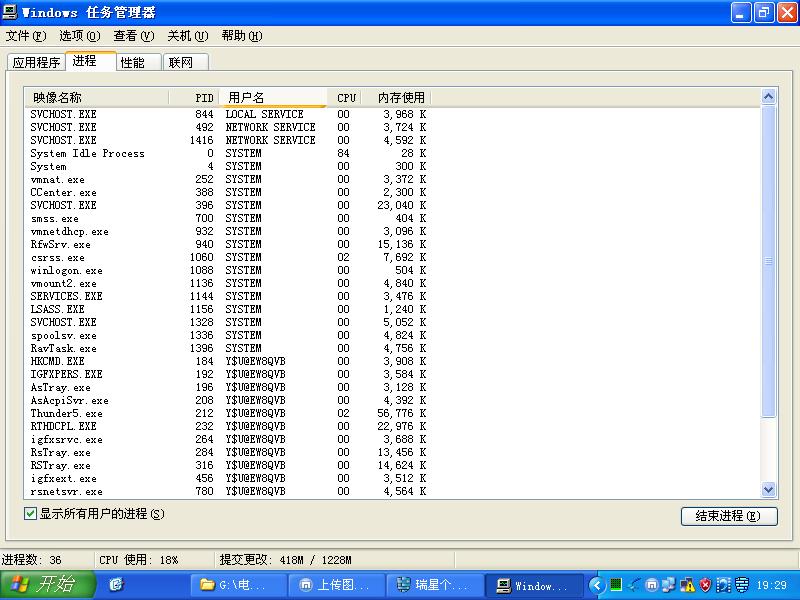Select the RsTray.exe process with PID 284

[x=229, y=453]
